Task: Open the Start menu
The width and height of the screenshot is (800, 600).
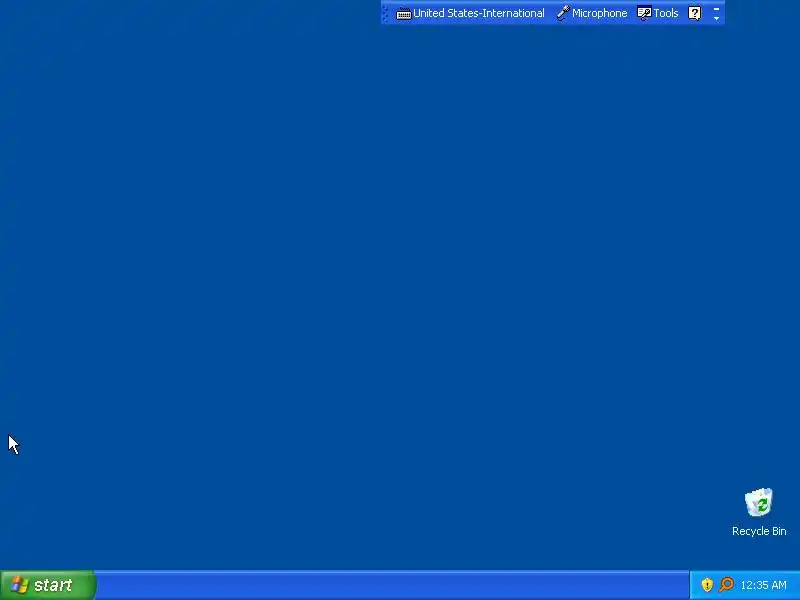Action: click(47, 585)
